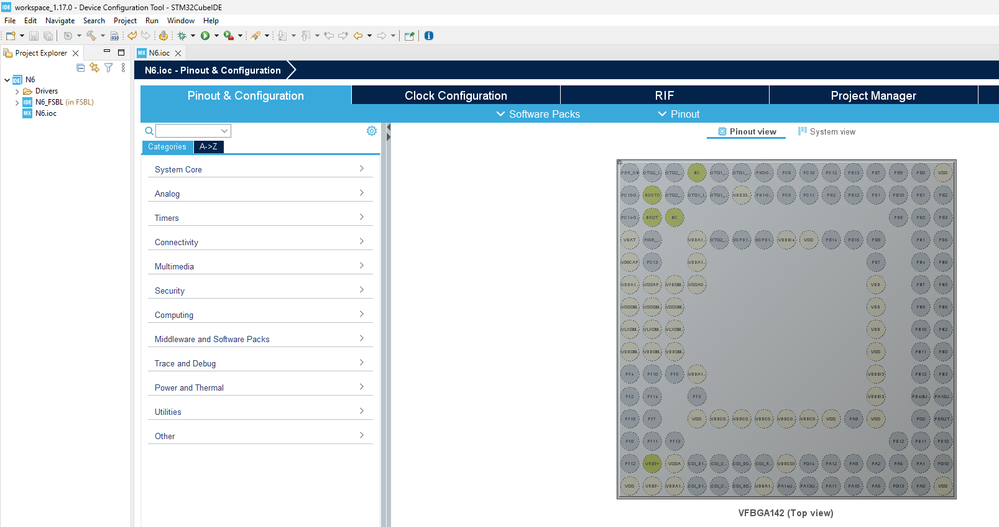Open the Project menu
Screen dimensions: 999x527
click(x=125, y=20)
